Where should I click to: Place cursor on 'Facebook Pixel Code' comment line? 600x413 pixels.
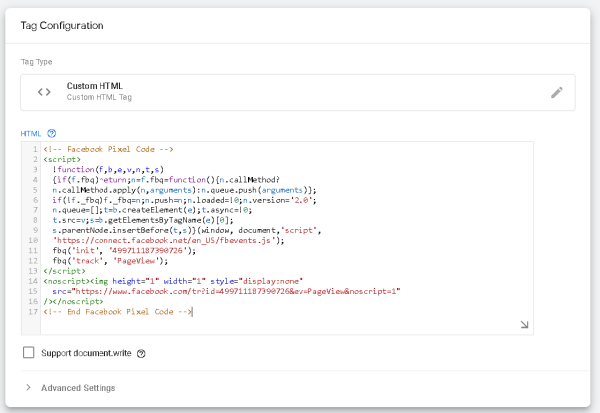click(108, 149)
